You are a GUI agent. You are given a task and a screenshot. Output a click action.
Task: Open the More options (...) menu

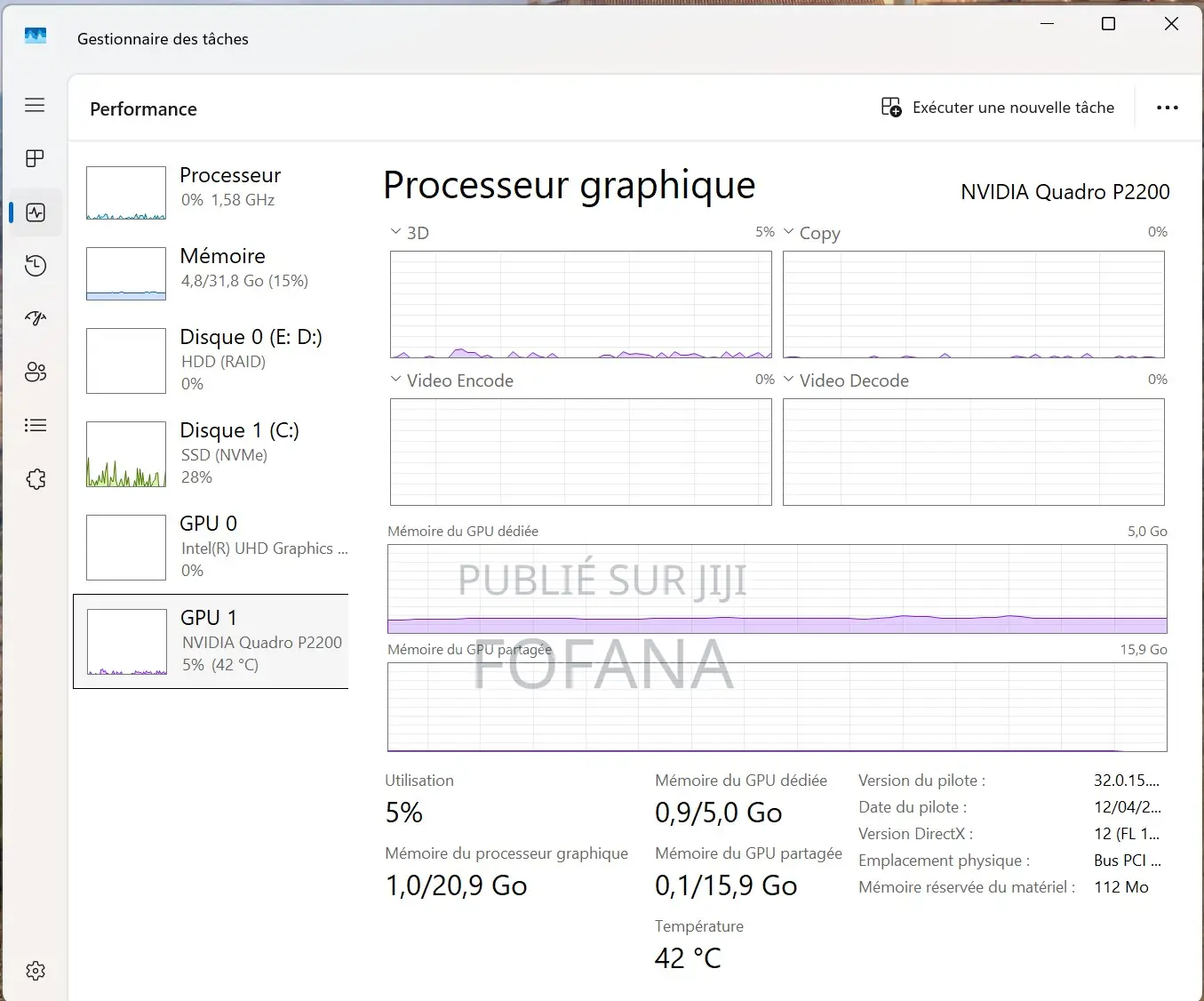1167,107
